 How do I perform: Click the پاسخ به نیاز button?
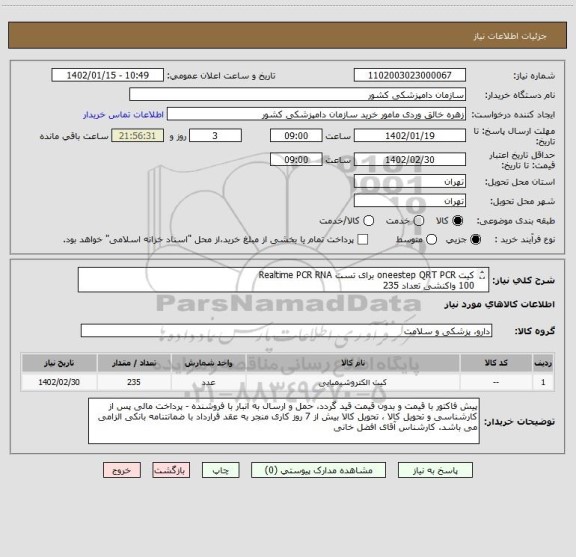435,470
